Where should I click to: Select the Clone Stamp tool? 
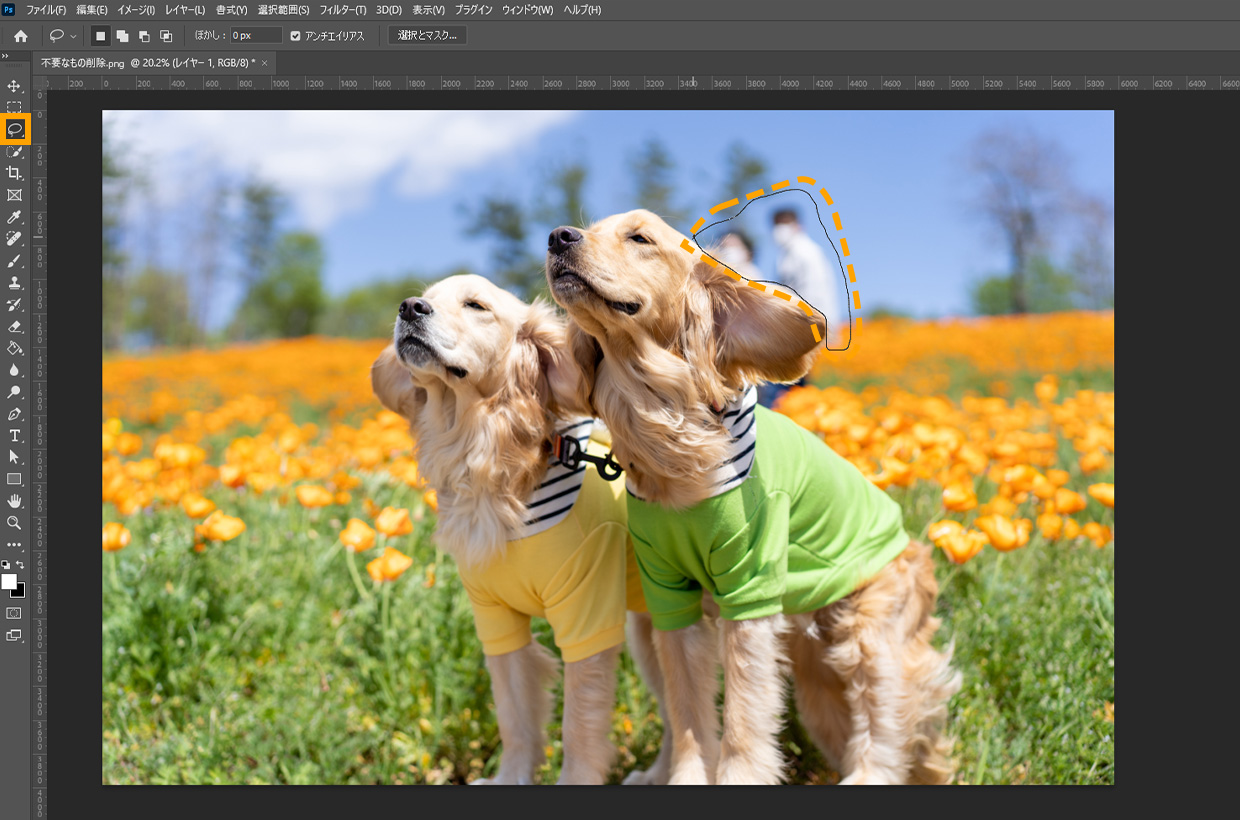14,283
